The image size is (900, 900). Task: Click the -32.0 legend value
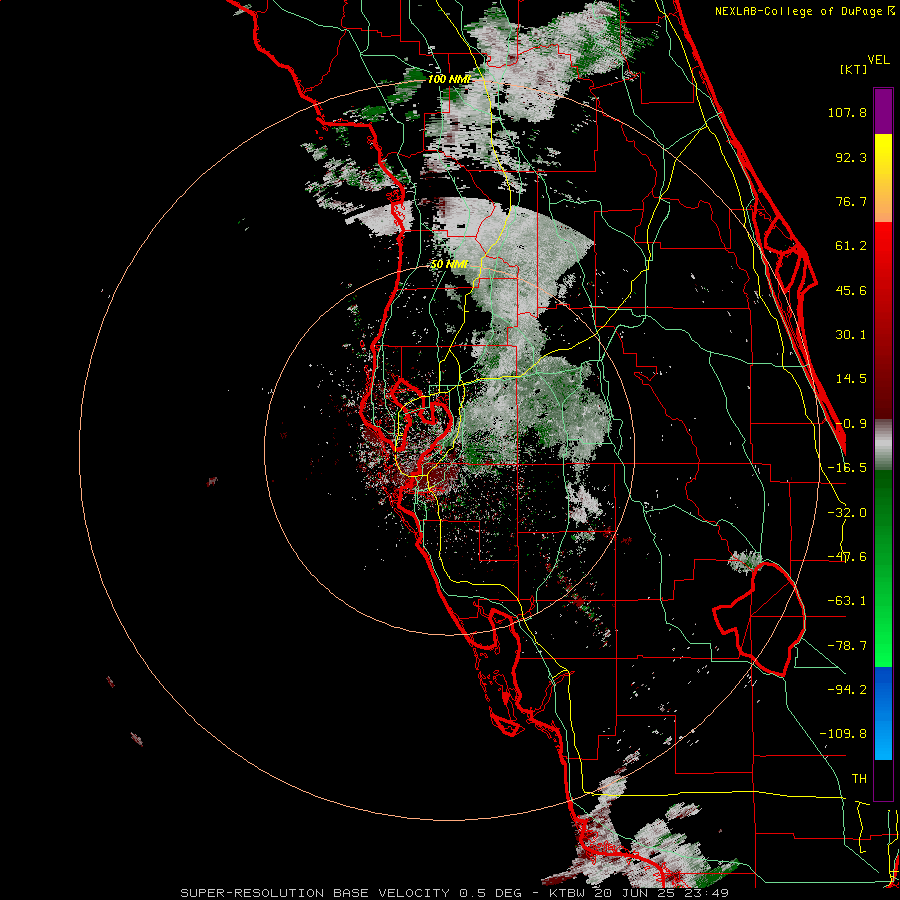tap(847, 513)
